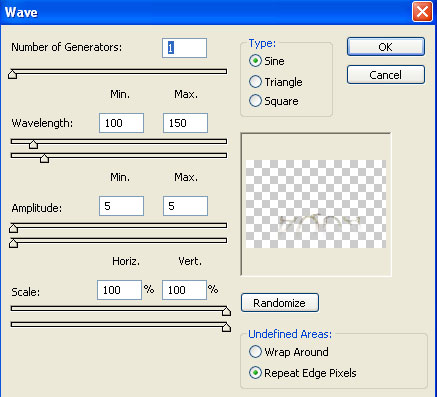Click the vertical Scale slider handle
Image resolution: width=437 pixels, height=397 pixels.
[226, 327]
